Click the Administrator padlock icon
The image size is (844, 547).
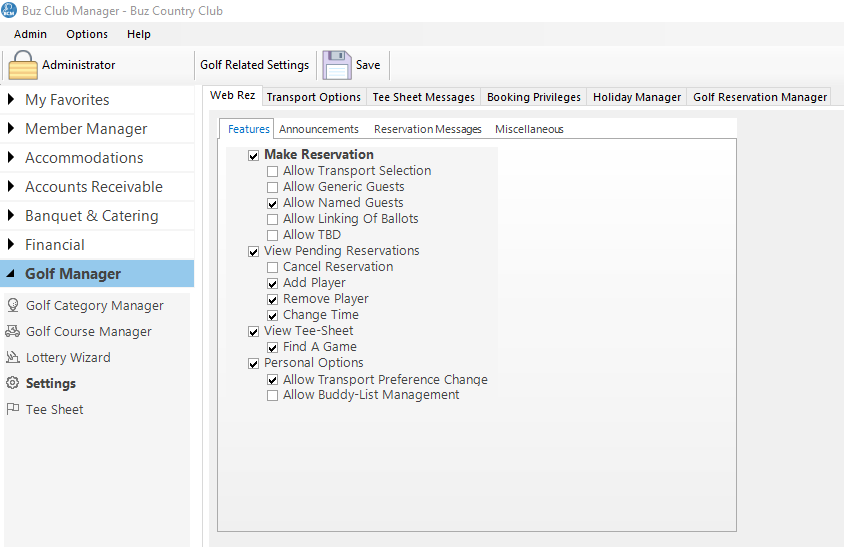(x=23, y=65)
